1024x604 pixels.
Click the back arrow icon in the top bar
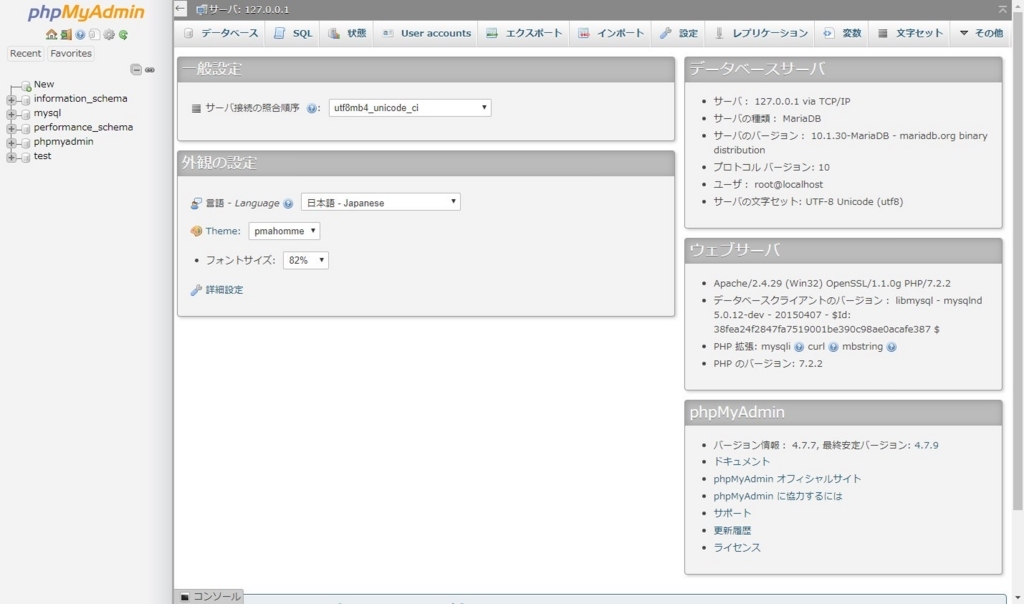tap(180, 8)
